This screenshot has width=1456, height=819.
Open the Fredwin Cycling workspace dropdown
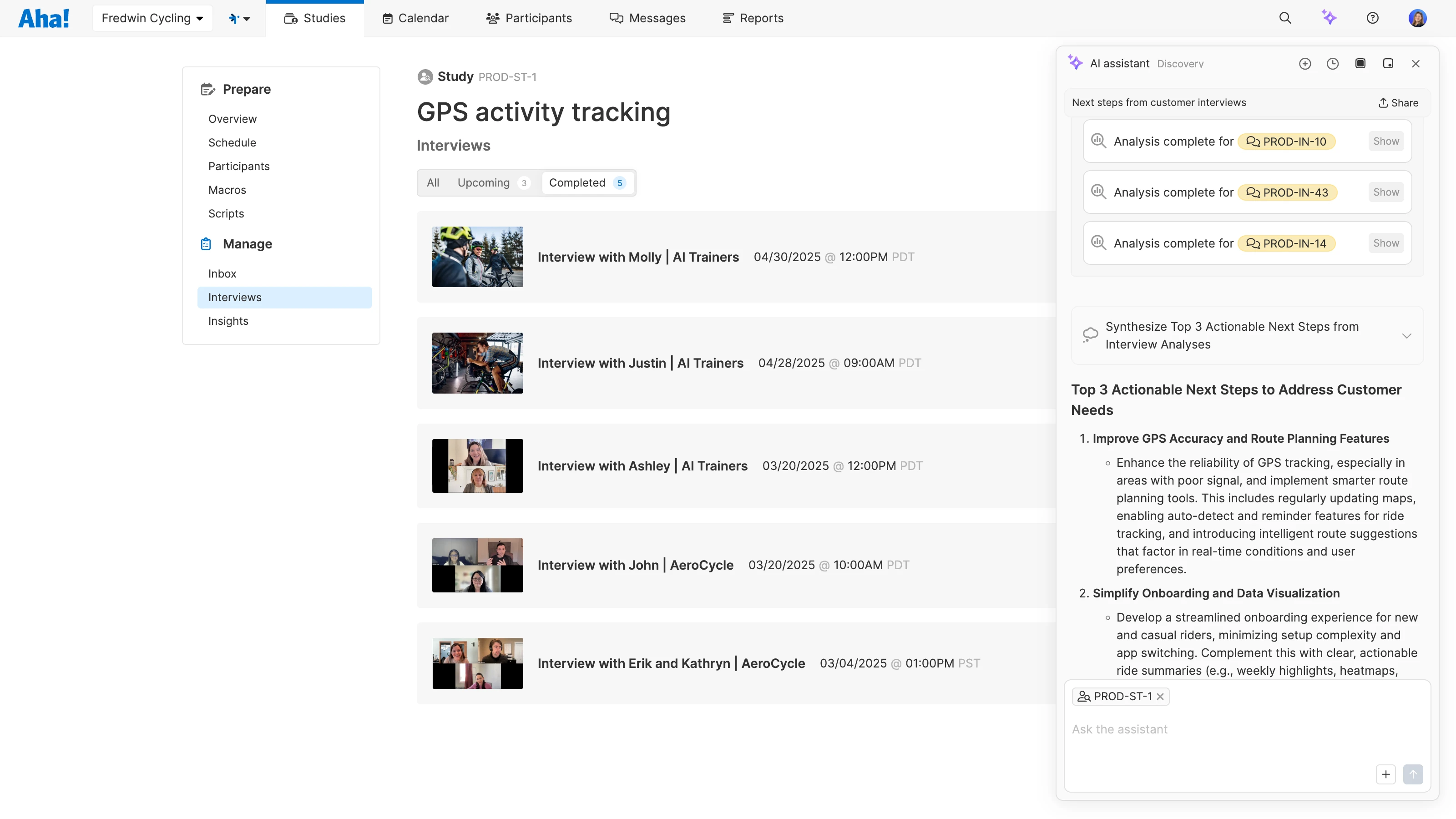coord(152,18)
